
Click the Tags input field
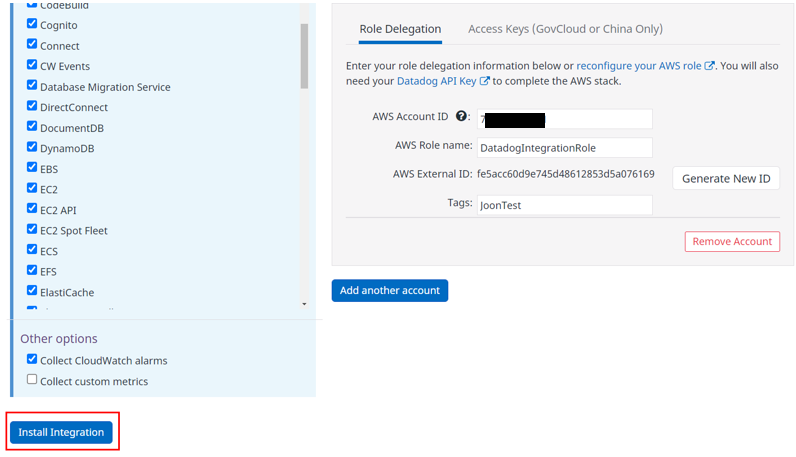point(565,205)
